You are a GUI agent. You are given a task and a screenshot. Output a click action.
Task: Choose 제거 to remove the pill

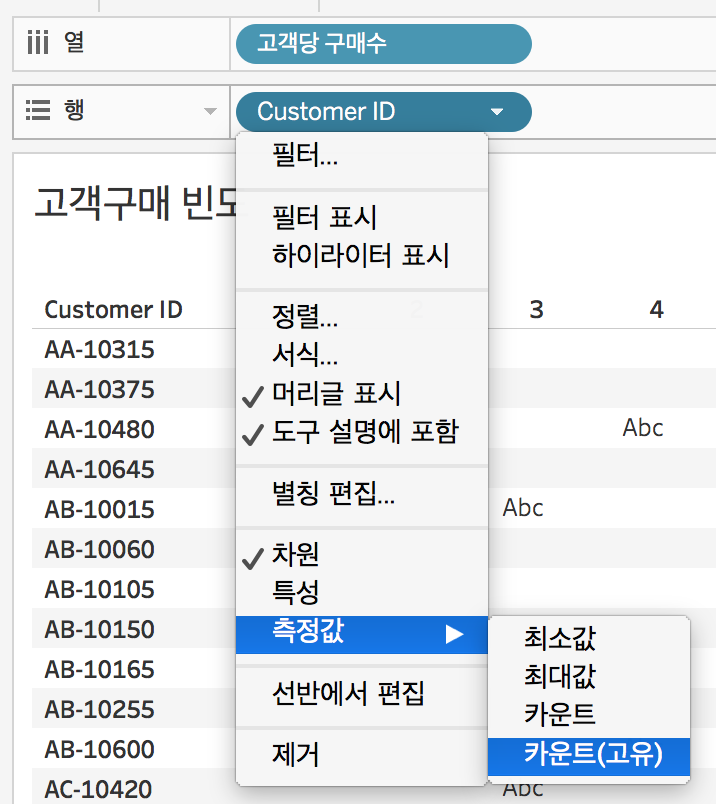point(362,754)
